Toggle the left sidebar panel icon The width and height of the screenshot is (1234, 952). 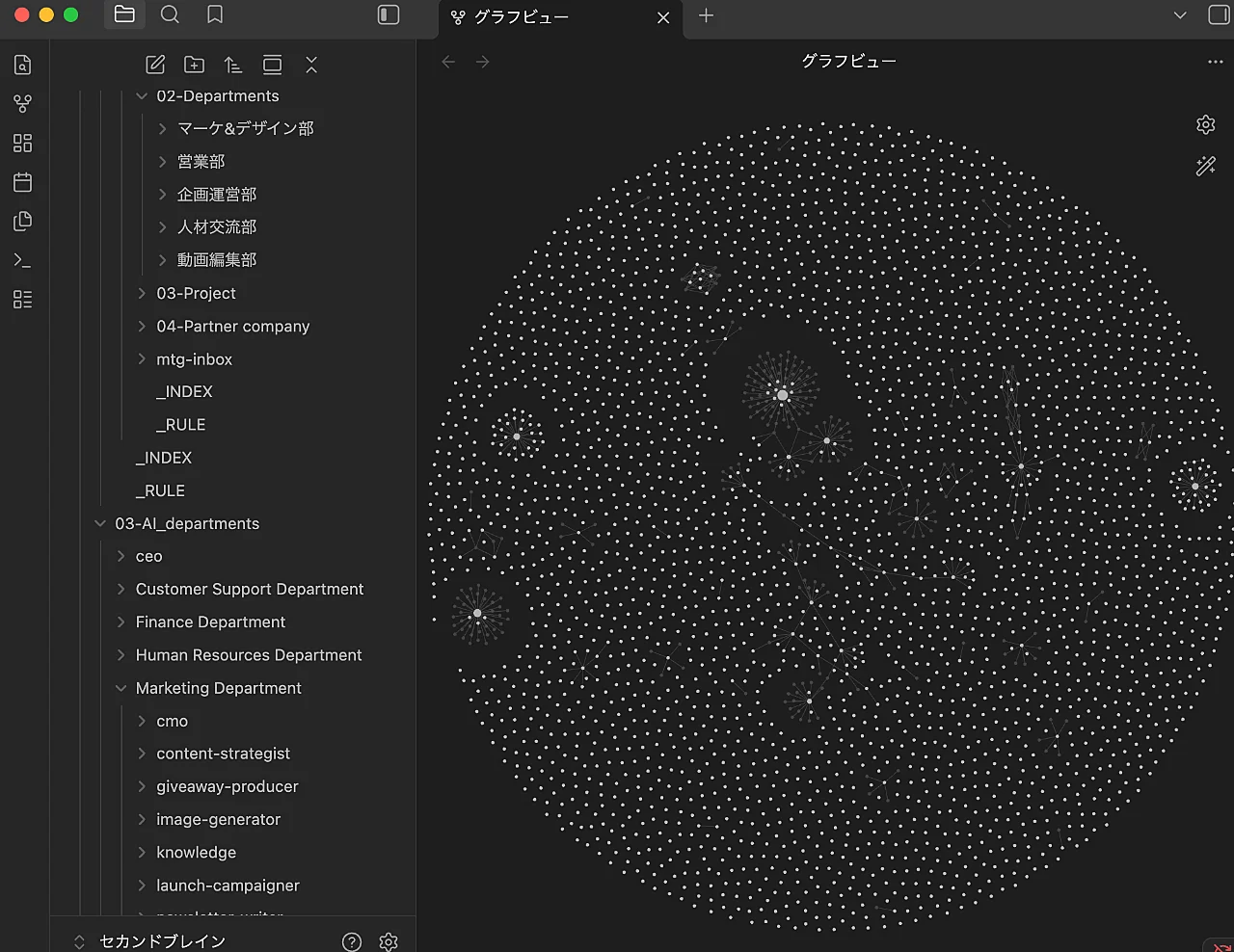[389, 14]
